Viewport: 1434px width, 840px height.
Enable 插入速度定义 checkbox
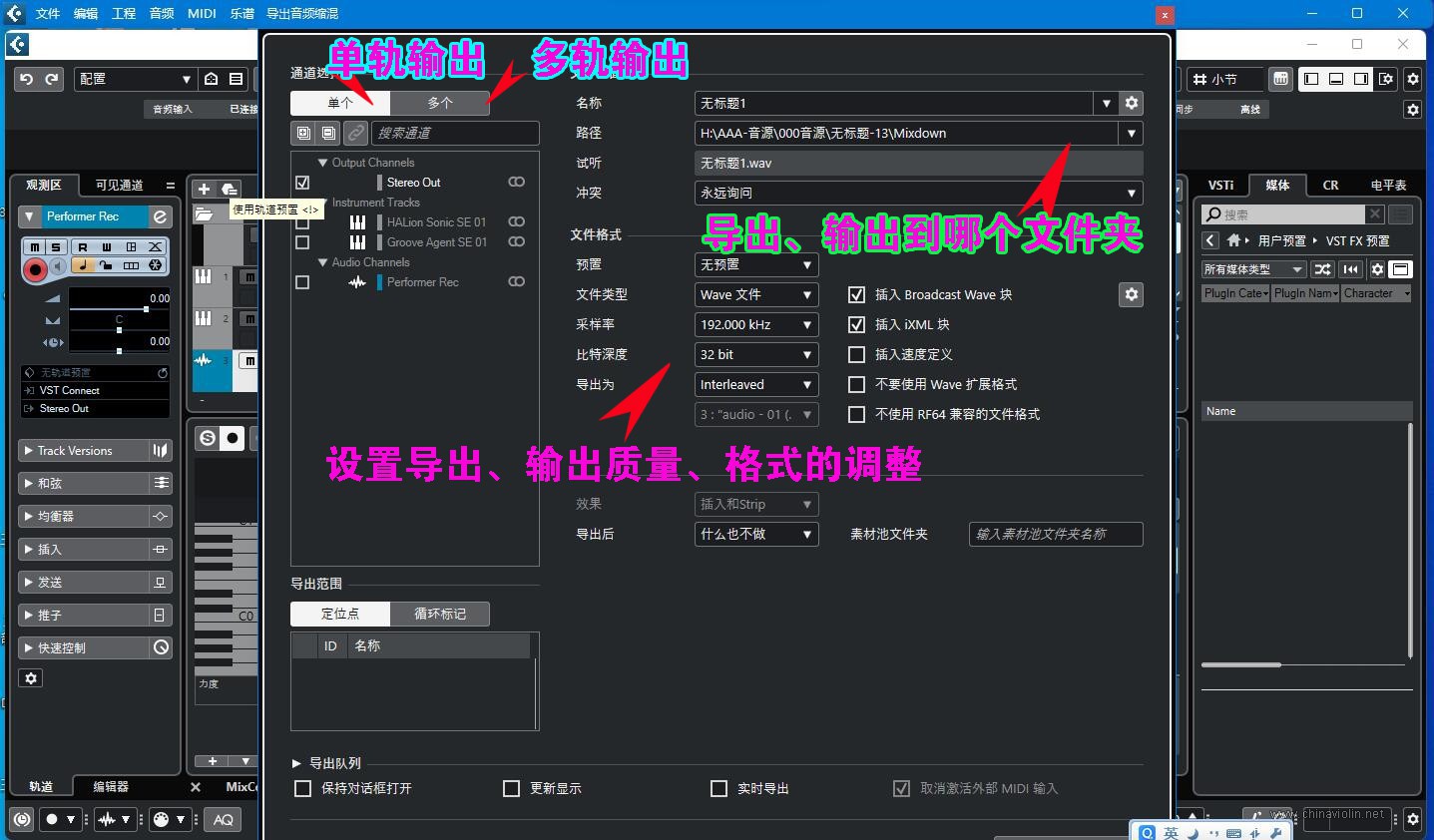tap(856, 354)
